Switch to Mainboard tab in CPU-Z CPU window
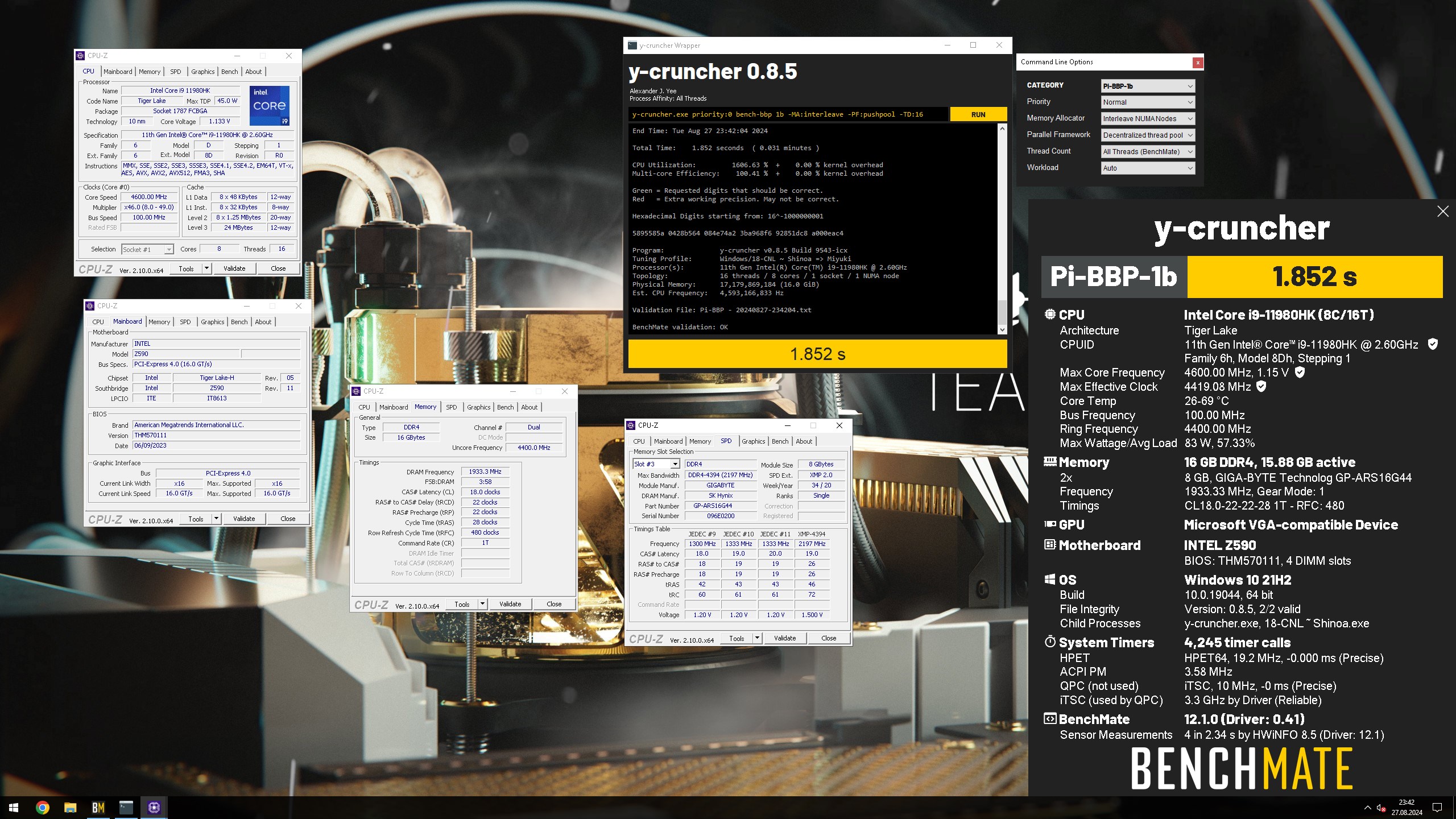This screenshot has width=1456, height=819. pyautogui.click(x=118, y=72)
